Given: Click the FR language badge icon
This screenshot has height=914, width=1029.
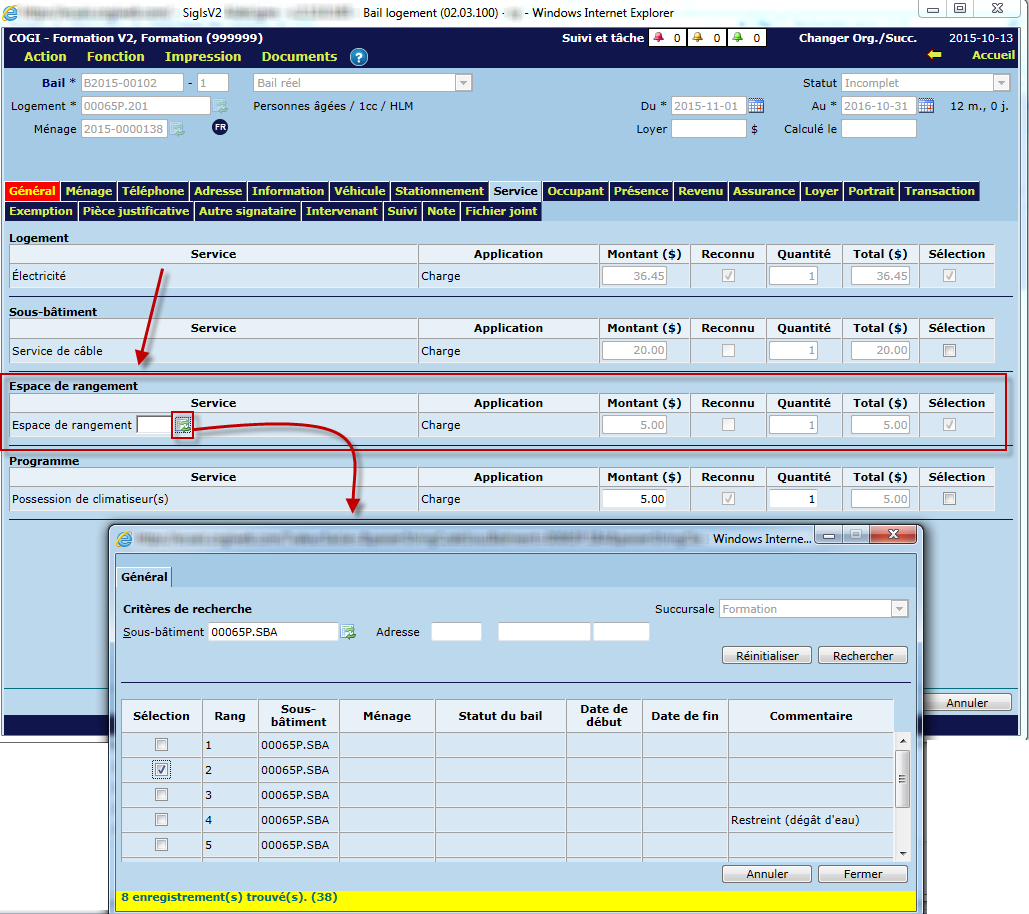Looking at the screenshot, I should tap(220, 128).
